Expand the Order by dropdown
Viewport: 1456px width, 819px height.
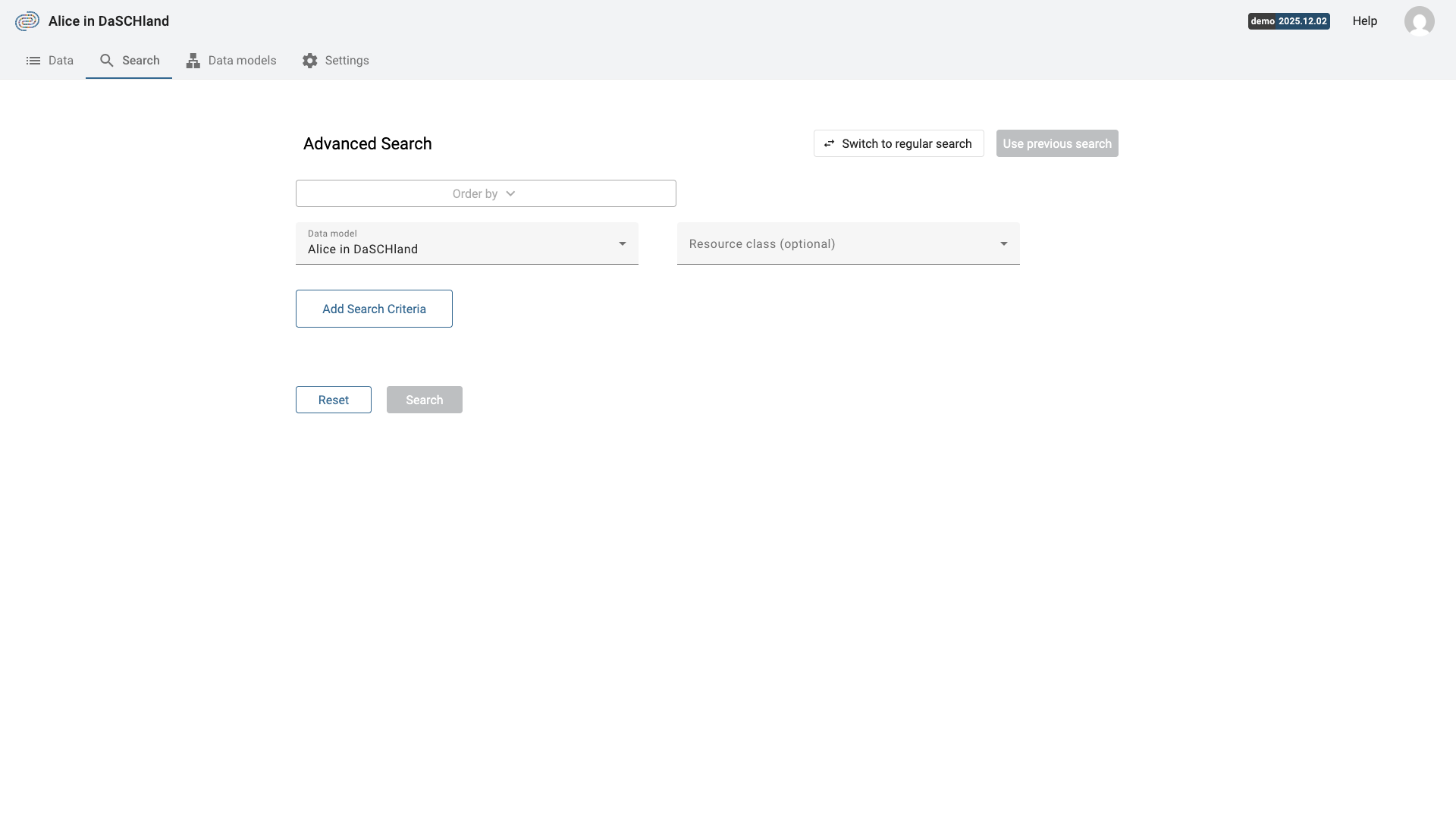point(485,193)
